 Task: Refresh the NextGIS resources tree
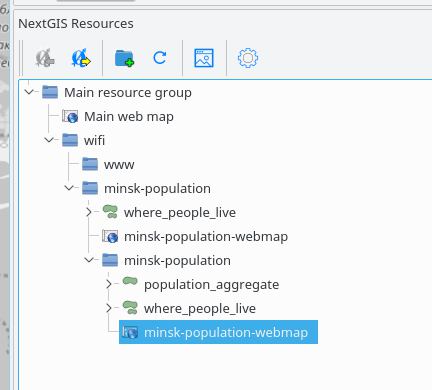pos(160,58)
